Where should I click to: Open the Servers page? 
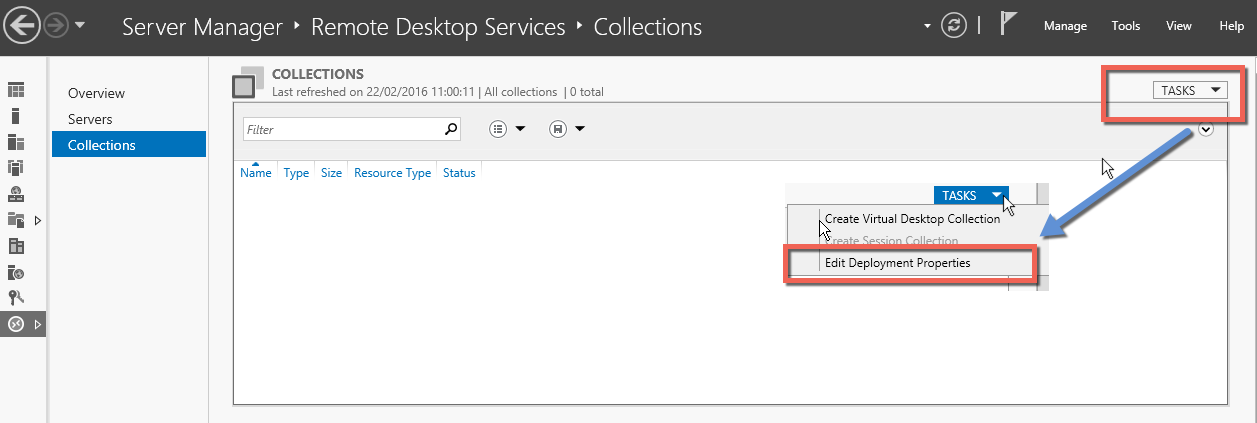pyautogui.click(x=90, y=119)
